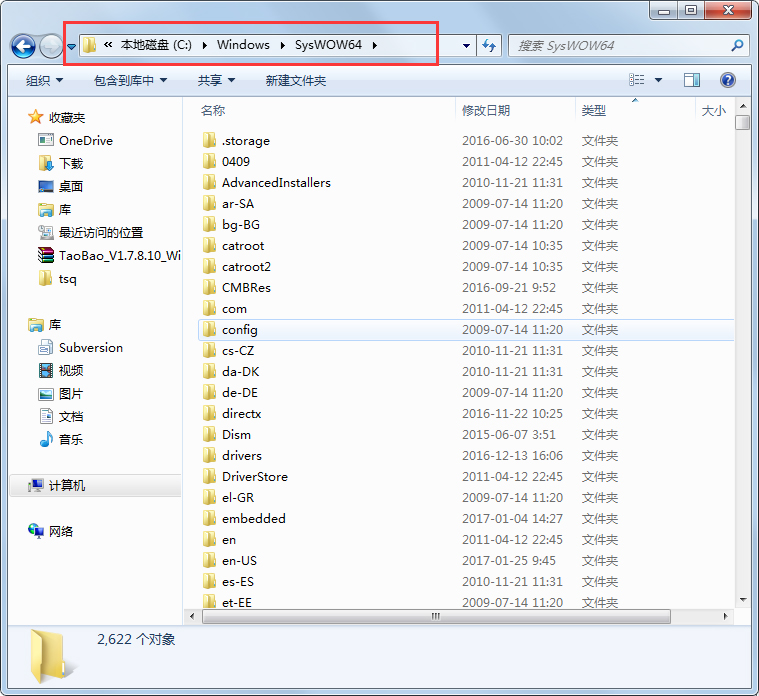This screenshot has height=696, width=759.
Task: Open OneDrive in the favorites sidebar
Action: (x=85, y=141)
